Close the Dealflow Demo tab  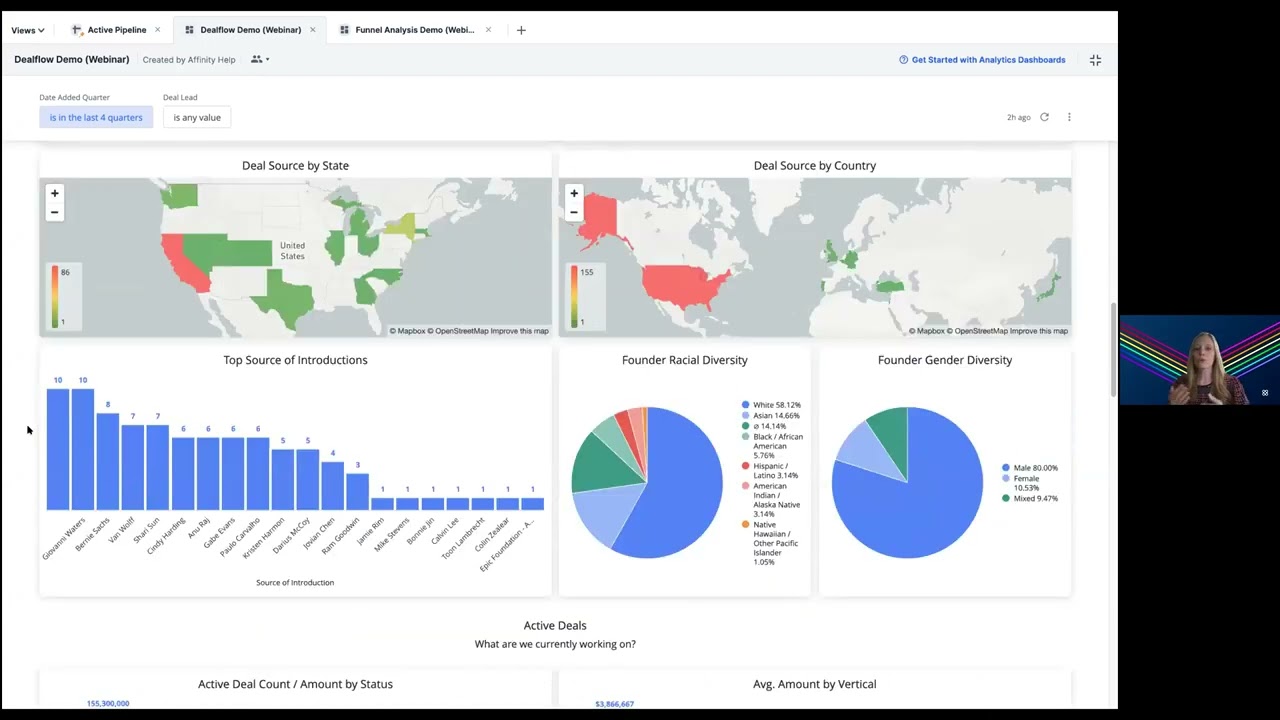click(x=312, y=30)
